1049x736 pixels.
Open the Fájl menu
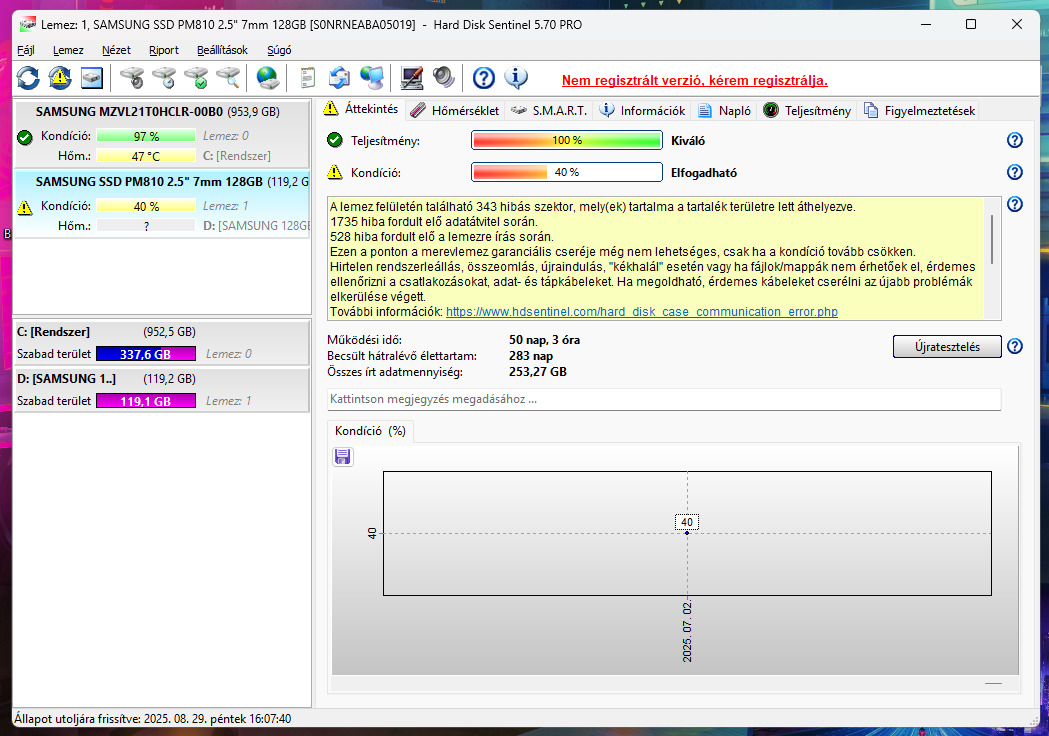(x=25, y=50)
